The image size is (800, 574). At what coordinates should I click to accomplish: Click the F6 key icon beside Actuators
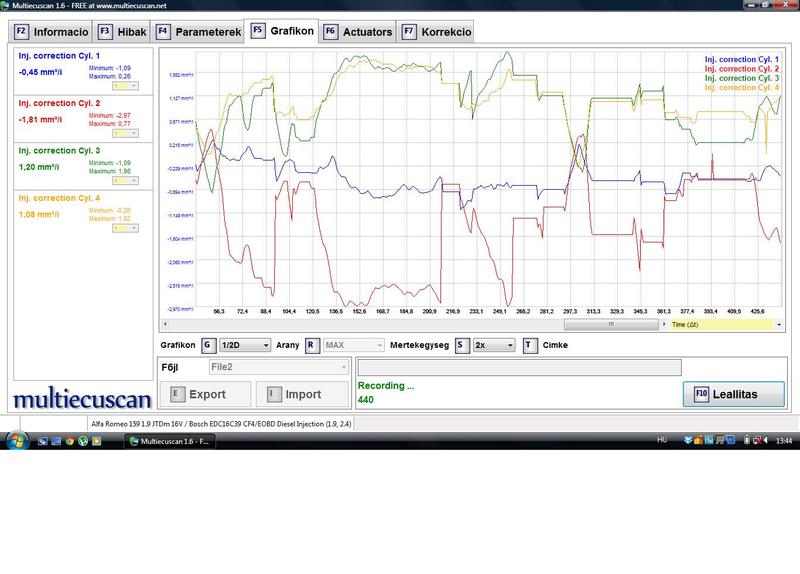click(330, 32)
